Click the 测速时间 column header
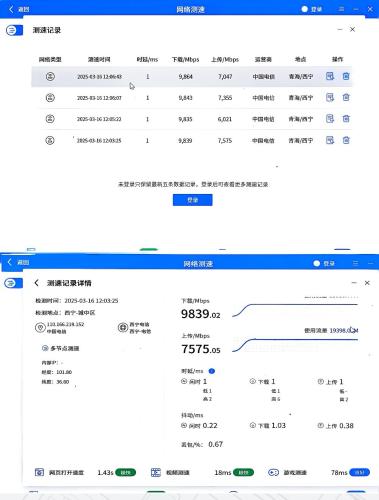 tap(99, 60)
